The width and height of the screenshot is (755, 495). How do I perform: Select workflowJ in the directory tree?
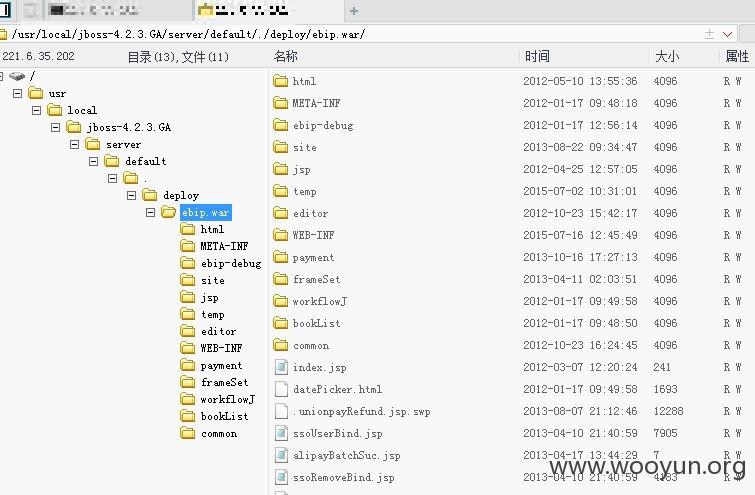tap(228, 399)
